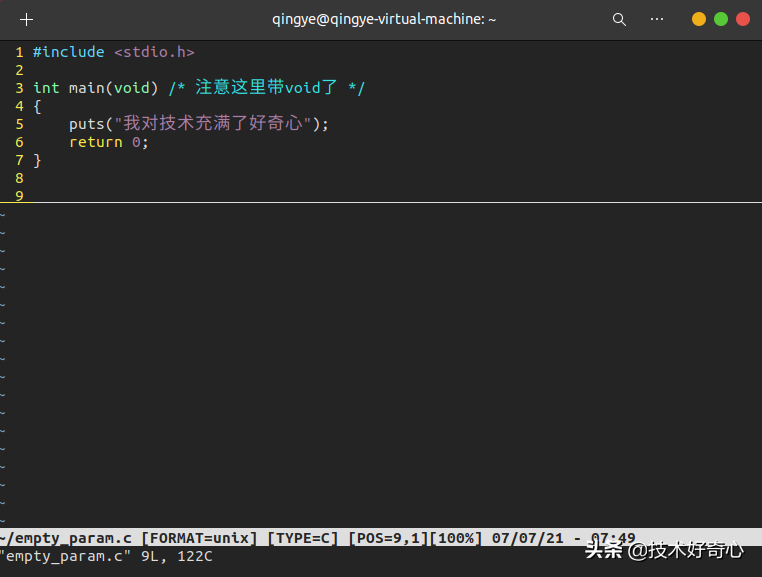Click the qingye@qingye-virtual-machine window title
The image size is (762, 577).
pyautogui.click(x=384, y=19)
